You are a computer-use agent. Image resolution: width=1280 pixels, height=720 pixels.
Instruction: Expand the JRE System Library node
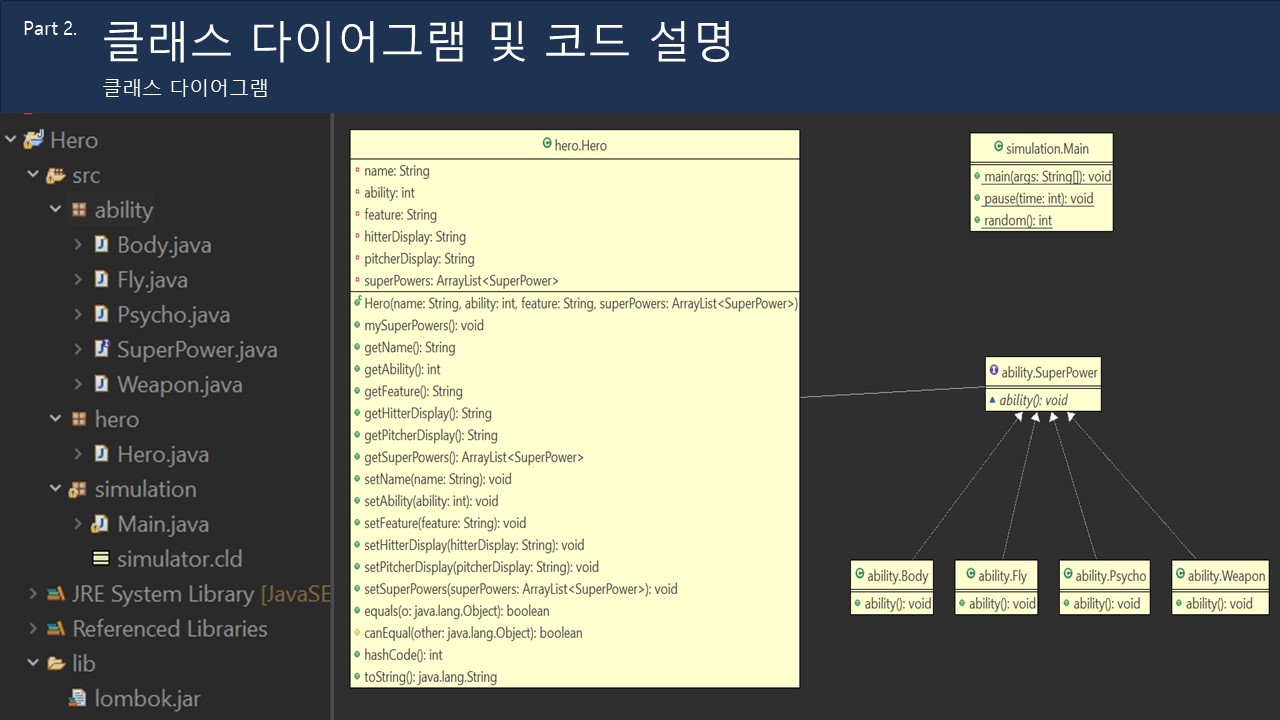coord(33,594)
